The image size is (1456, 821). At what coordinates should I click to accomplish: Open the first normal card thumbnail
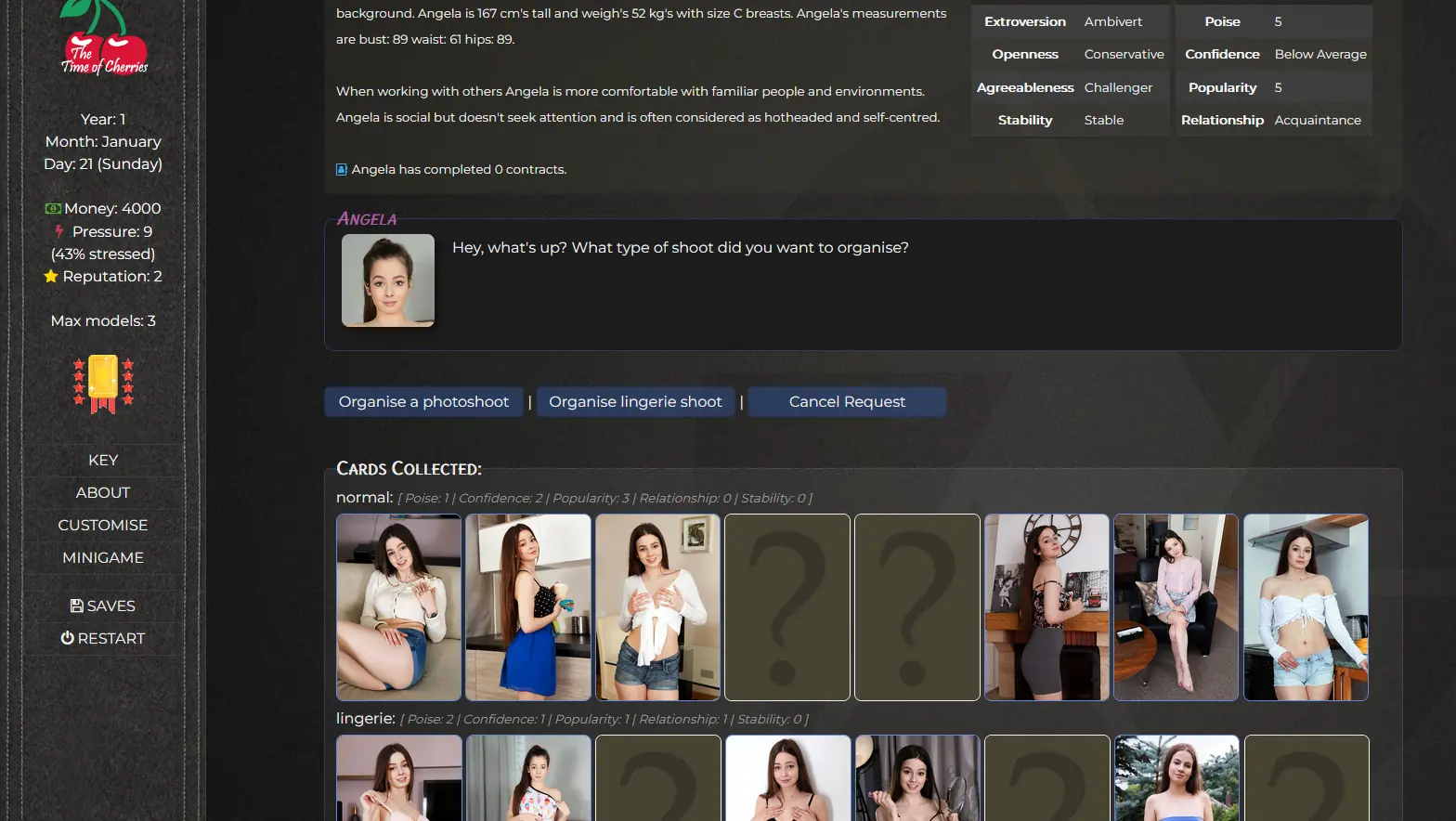[x=398, y=606]
